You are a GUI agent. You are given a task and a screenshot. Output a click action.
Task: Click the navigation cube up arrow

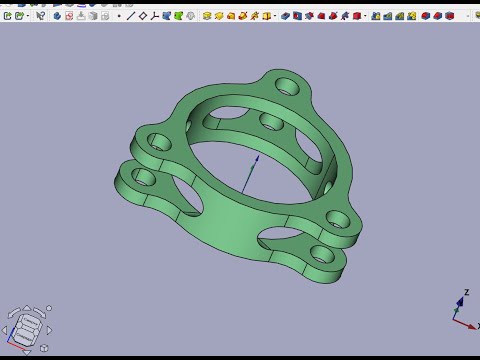27,308
